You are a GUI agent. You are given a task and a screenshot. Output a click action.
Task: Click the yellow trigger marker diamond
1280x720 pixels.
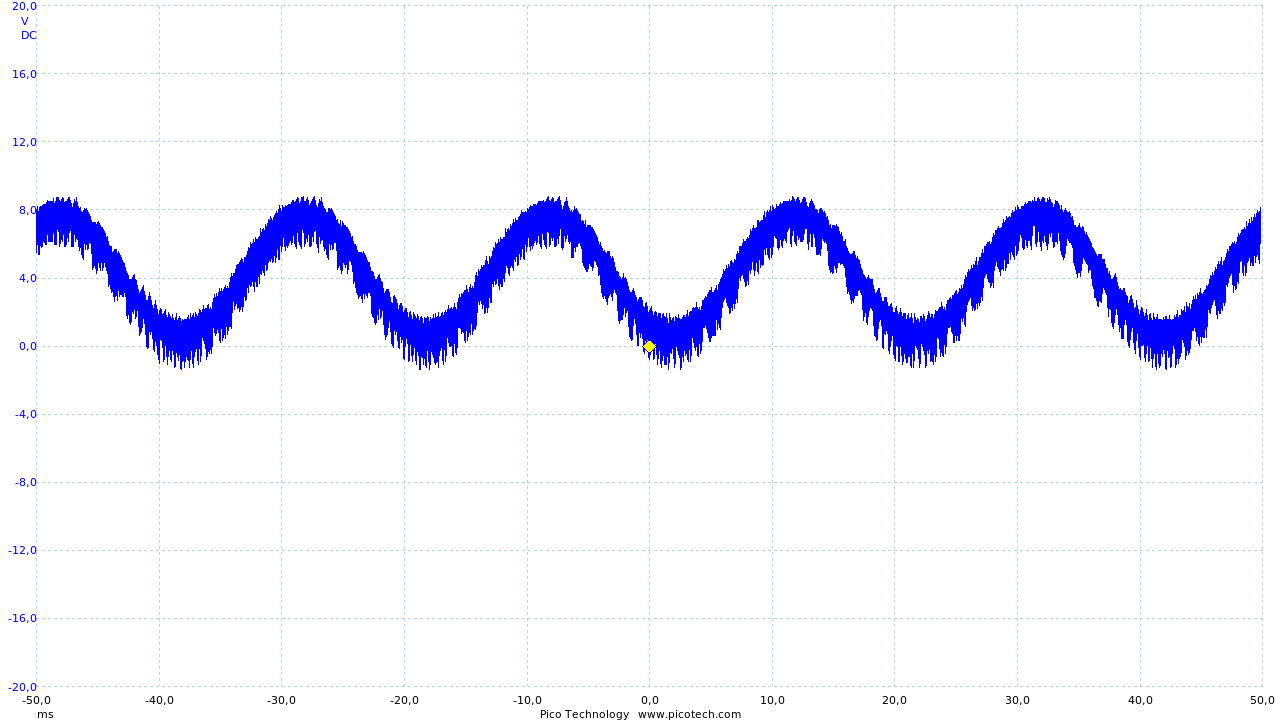point(649,347)
